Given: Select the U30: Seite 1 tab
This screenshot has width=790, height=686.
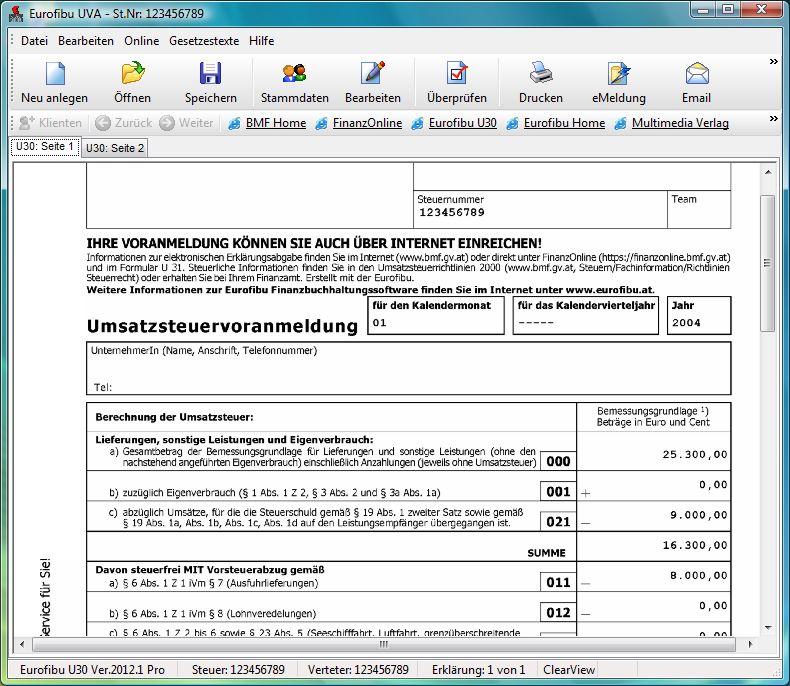Looking at the screenshot, I should 45,147.
